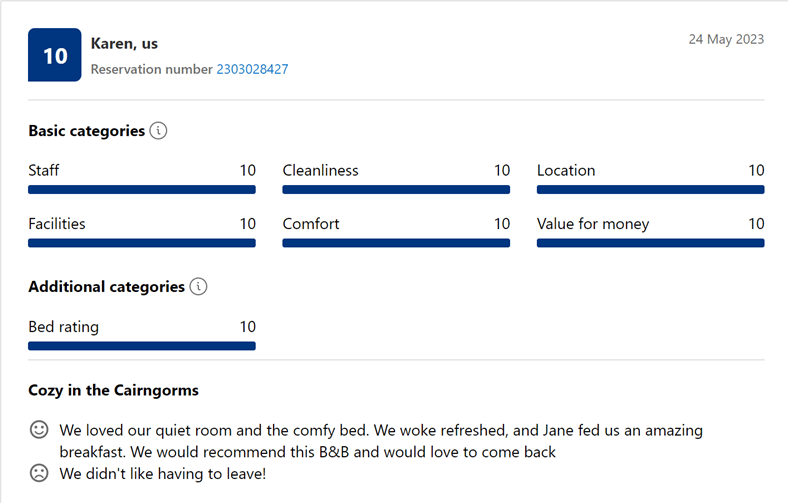
Task: Open reservation number 2303028427 link
Action: (x=252, y=69)
